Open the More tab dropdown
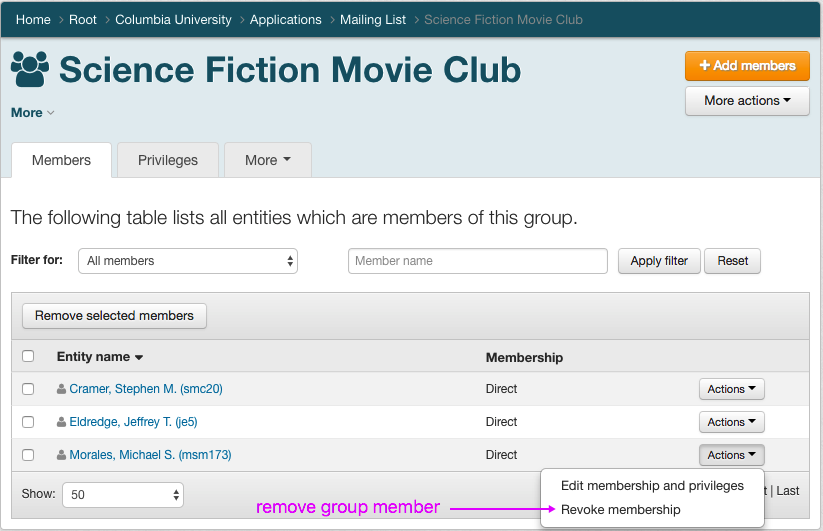Viewport: 823px width, 531px height. coord(268,160)
